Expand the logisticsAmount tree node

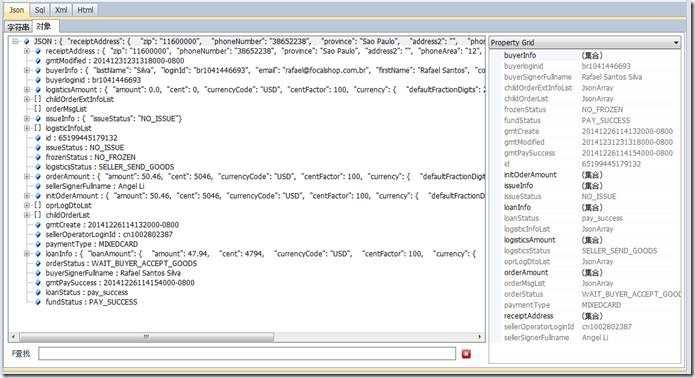27,90
